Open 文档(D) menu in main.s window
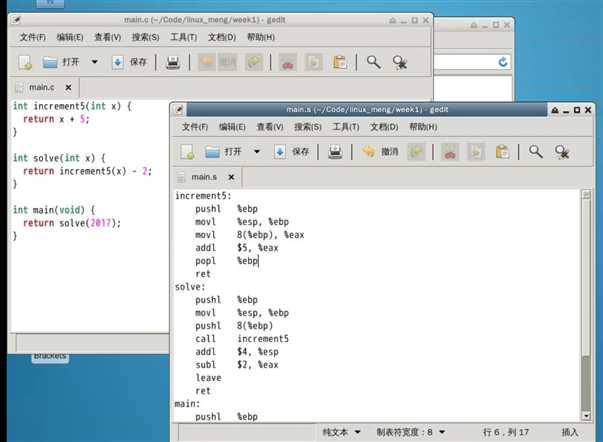This screenshot has height=442, width=603. coord(384,127)
